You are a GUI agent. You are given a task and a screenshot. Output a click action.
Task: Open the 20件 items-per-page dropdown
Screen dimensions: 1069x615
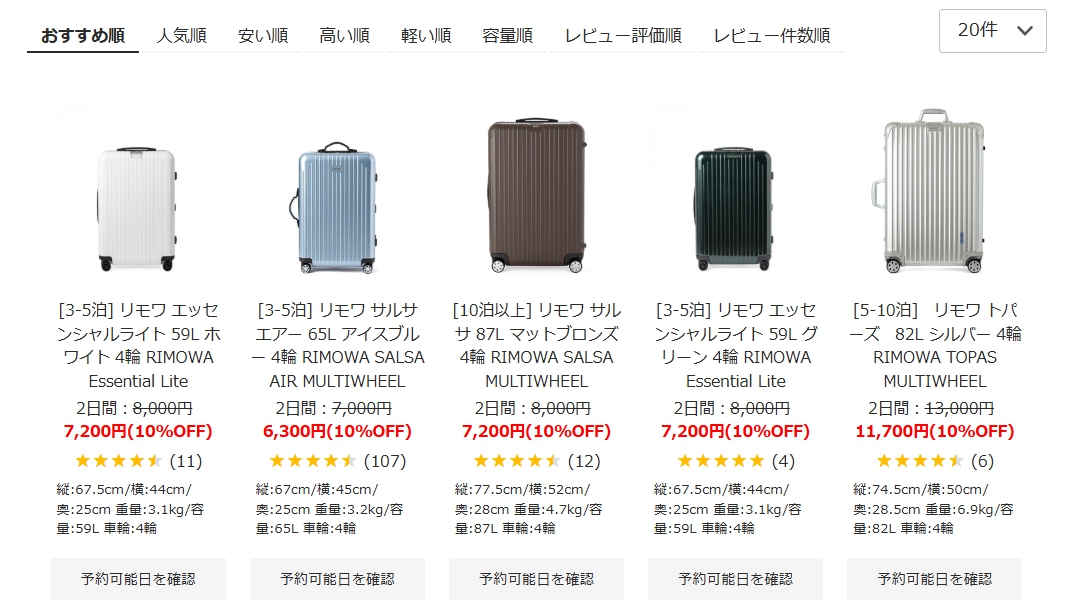pos(992,31)
